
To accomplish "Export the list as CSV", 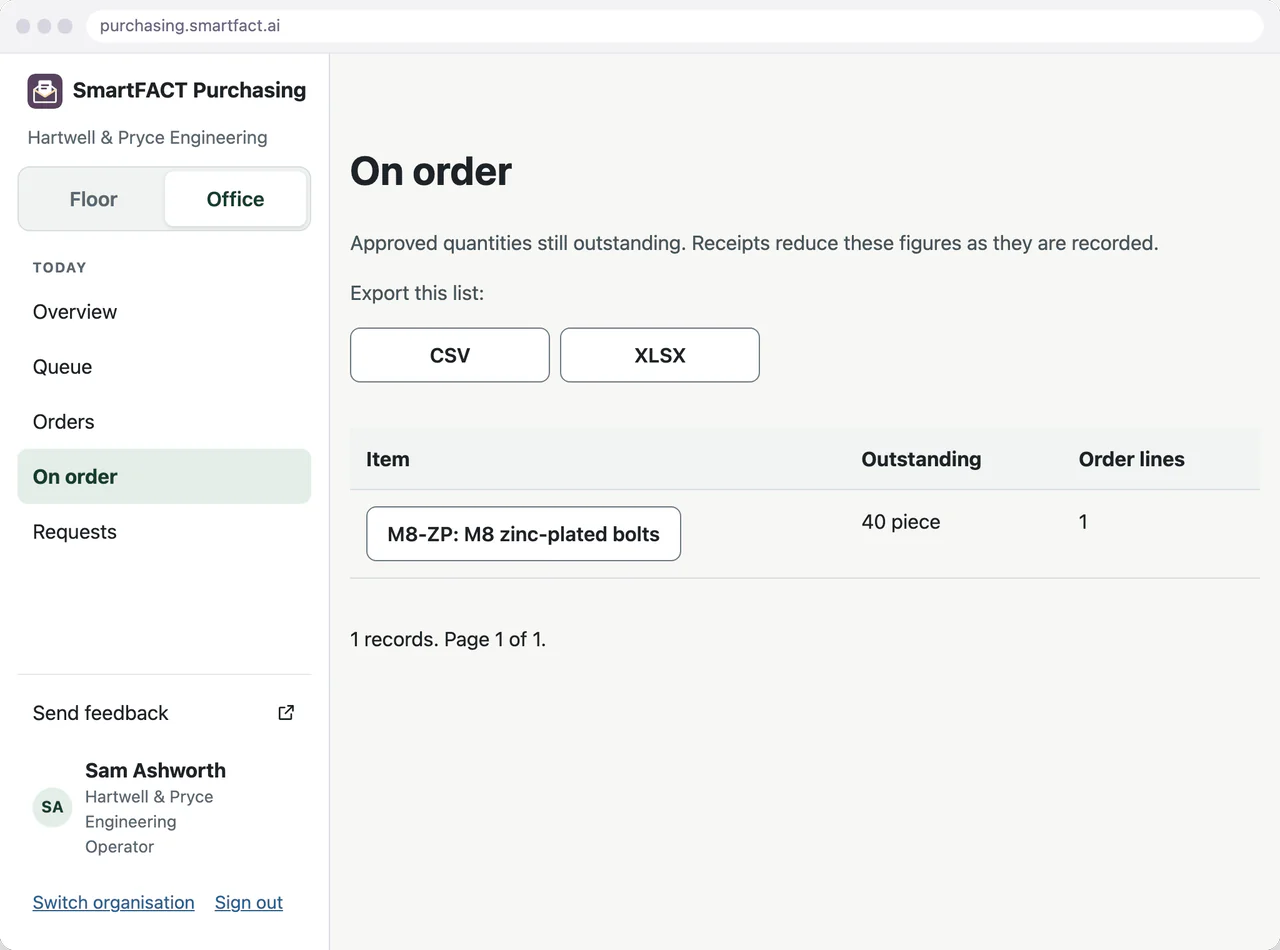I will pyautogui.click(x=450, y=355).
